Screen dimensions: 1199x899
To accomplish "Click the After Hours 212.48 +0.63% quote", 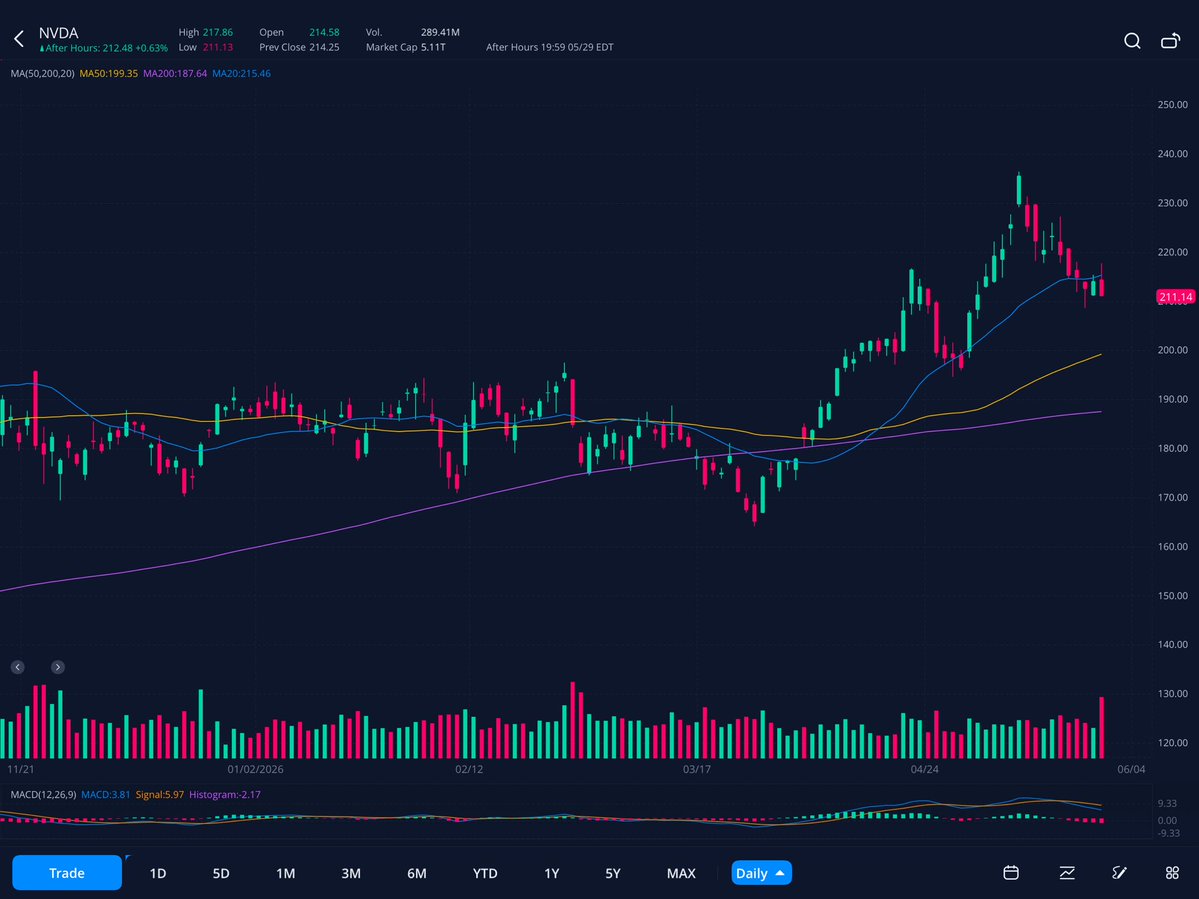I will click(x=103, y=48).
